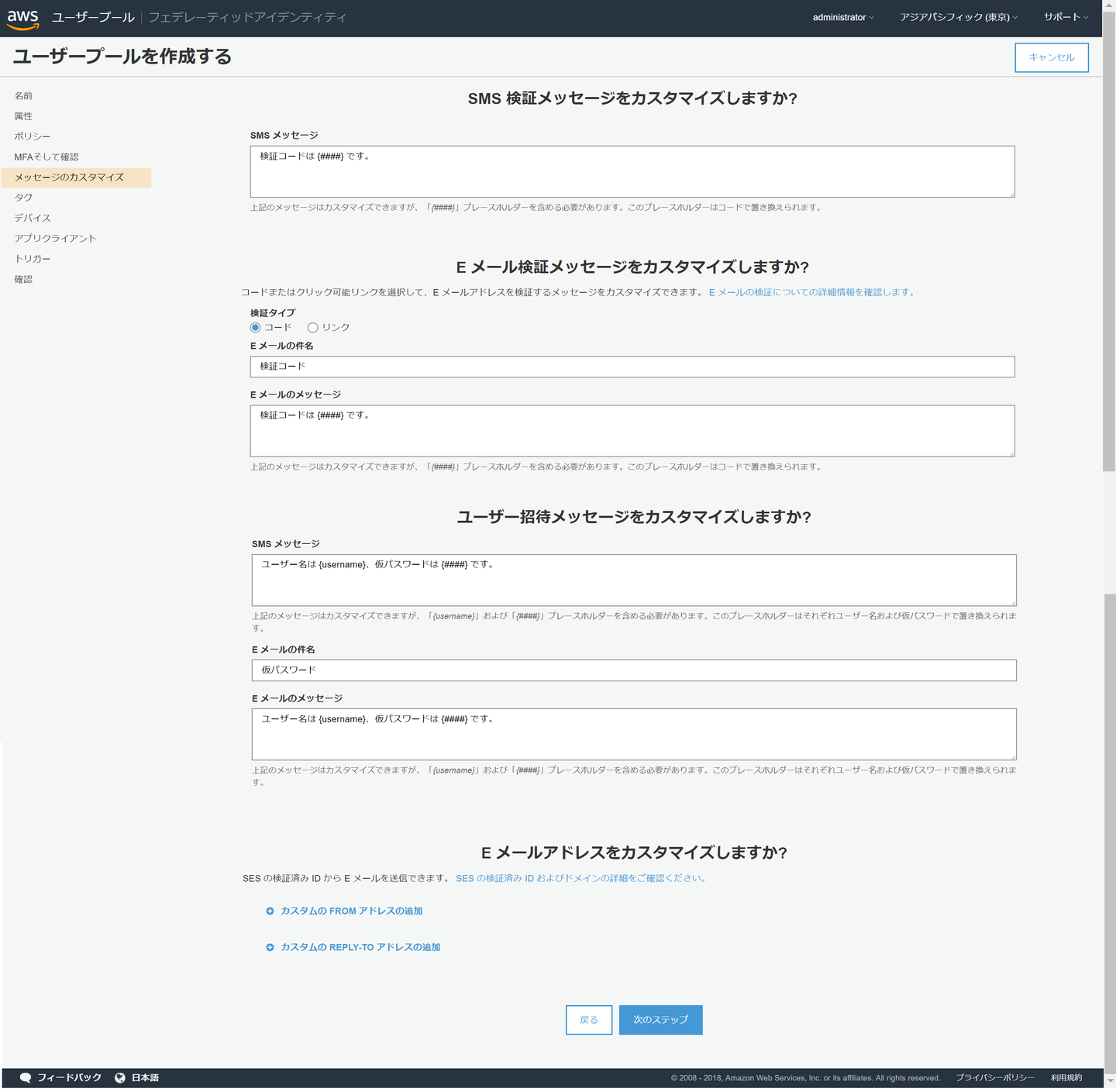Open the SES verified ID details link

pyautogui.click(x=580, y=878)
